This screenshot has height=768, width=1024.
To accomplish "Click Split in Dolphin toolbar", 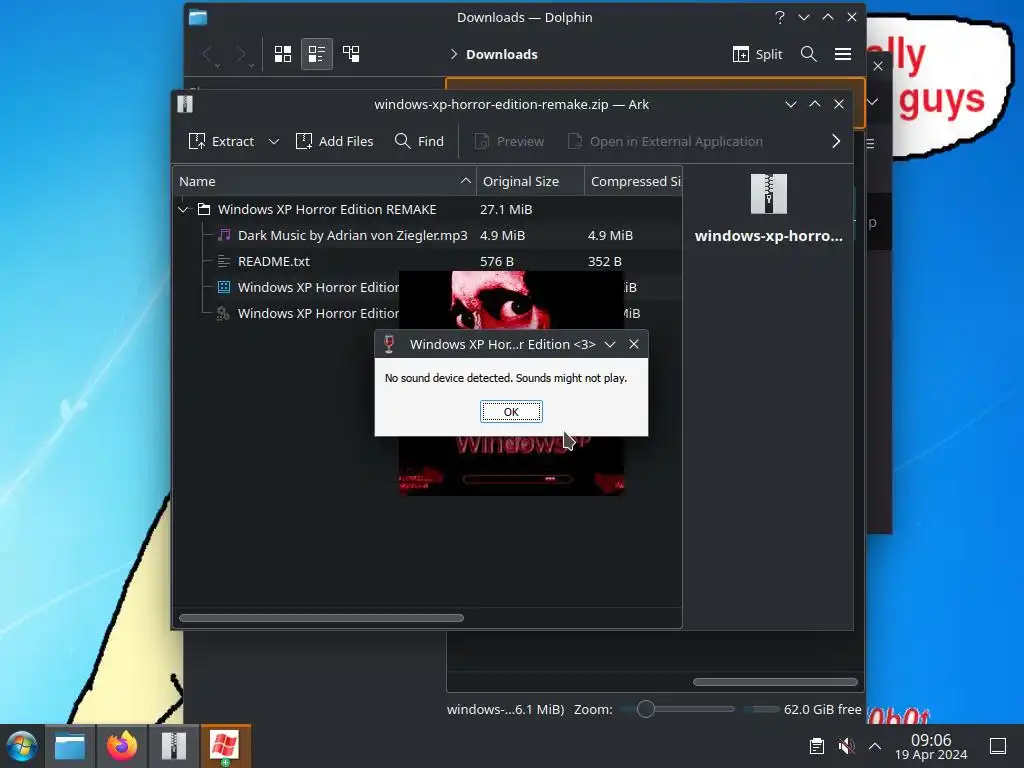I will [x=758, y=54].
